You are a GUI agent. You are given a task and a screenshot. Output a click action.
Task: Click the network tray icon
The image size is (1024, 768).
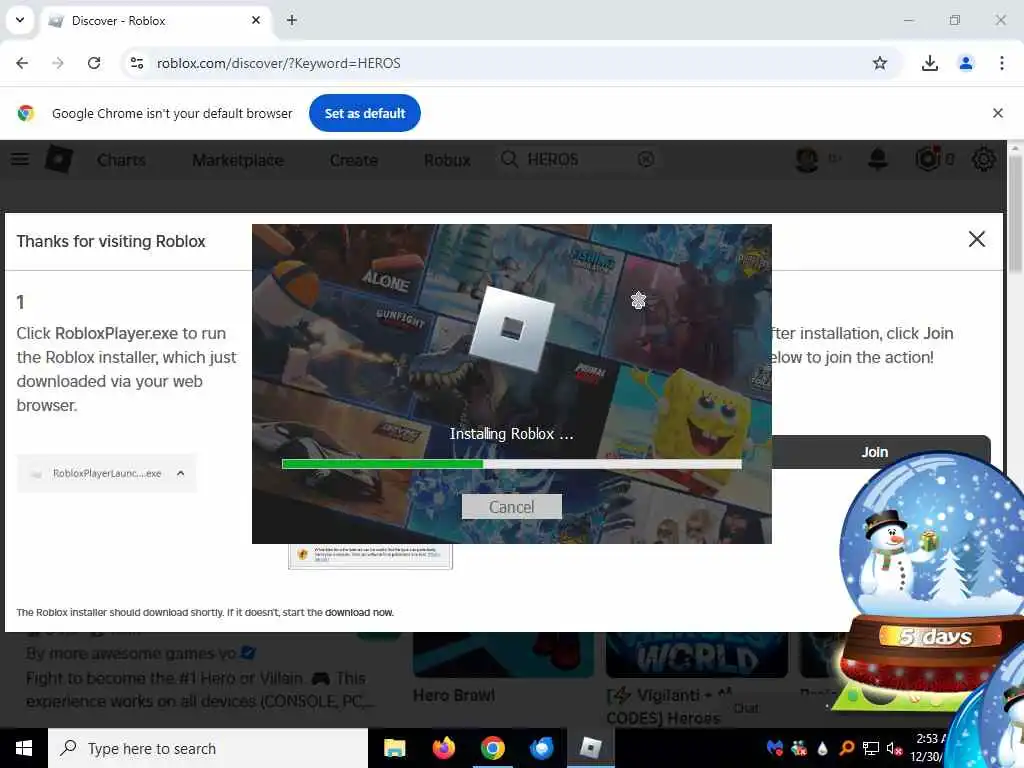871,748
